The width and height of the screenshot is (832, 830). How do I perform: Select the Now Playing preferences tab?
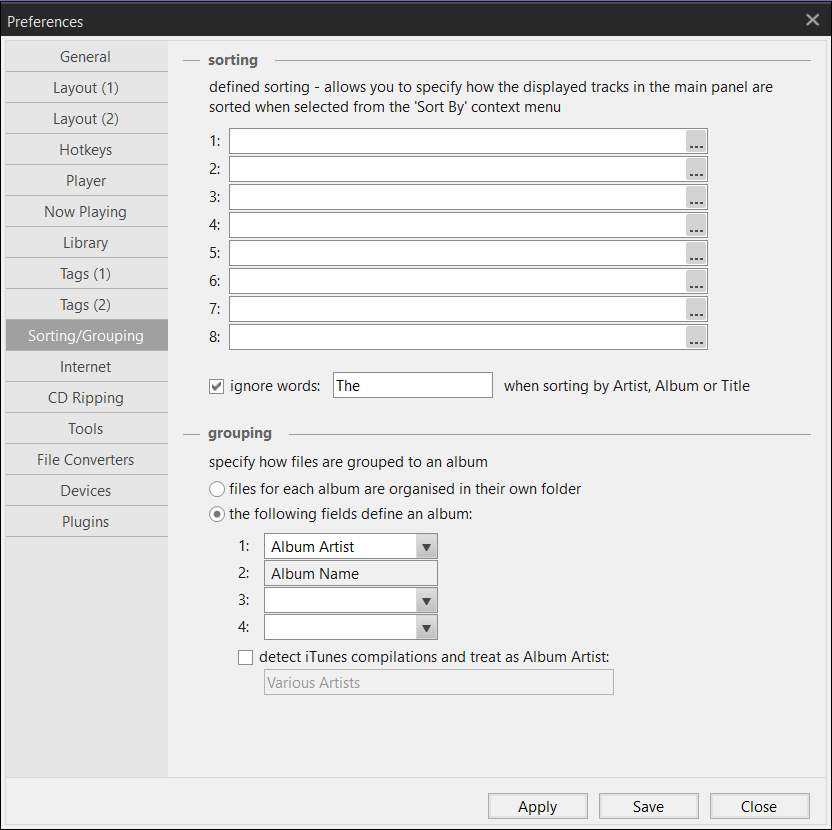(x=86, y=212)
